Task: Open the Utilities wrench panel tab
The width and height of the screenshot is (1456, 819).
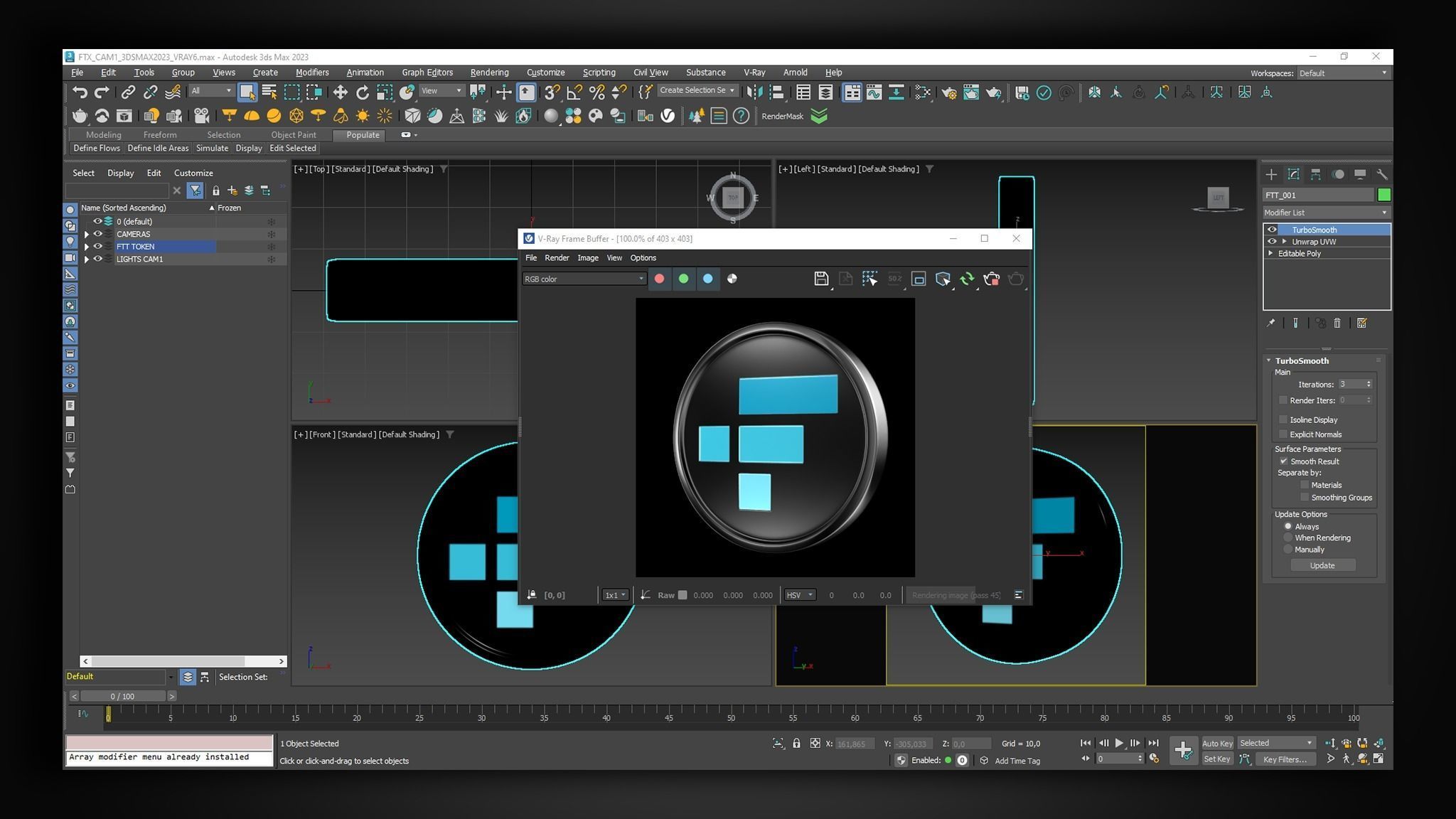Action: tap(1381, 174)
